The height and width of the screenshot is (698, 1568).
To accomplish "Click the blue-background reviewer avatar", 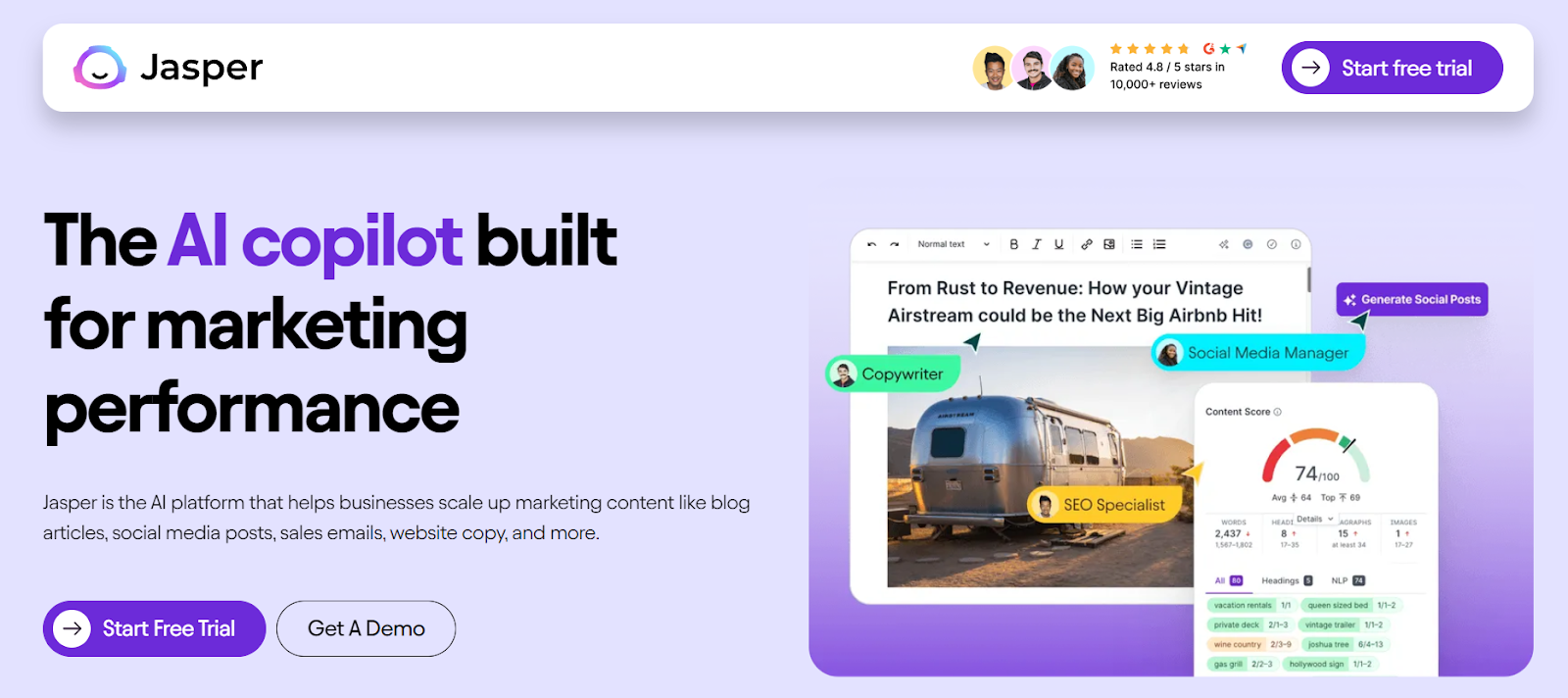I will point(1073,69).
